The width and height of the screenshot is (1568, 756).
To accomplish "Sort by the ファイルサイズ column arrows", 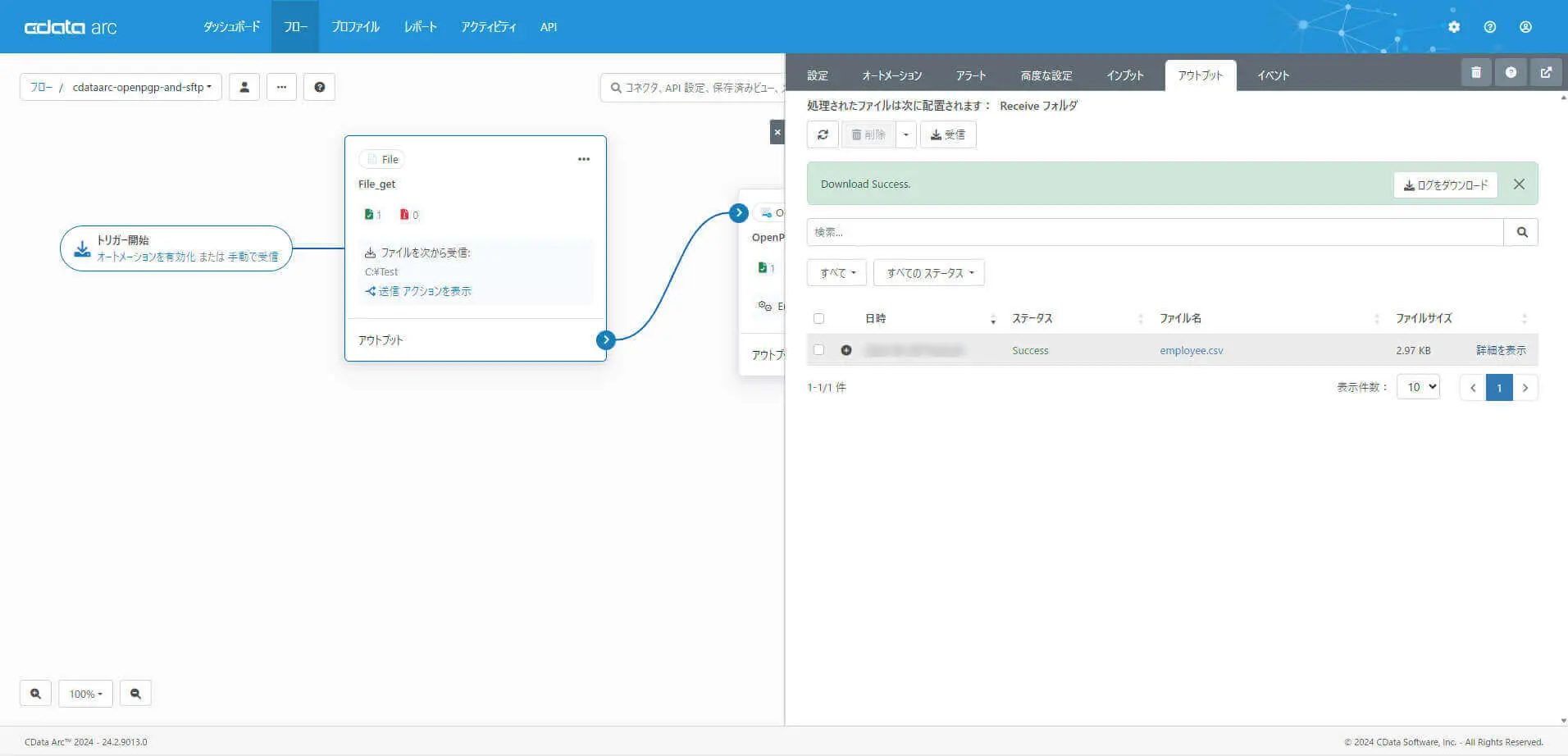I will click(x=1525, y=319).
